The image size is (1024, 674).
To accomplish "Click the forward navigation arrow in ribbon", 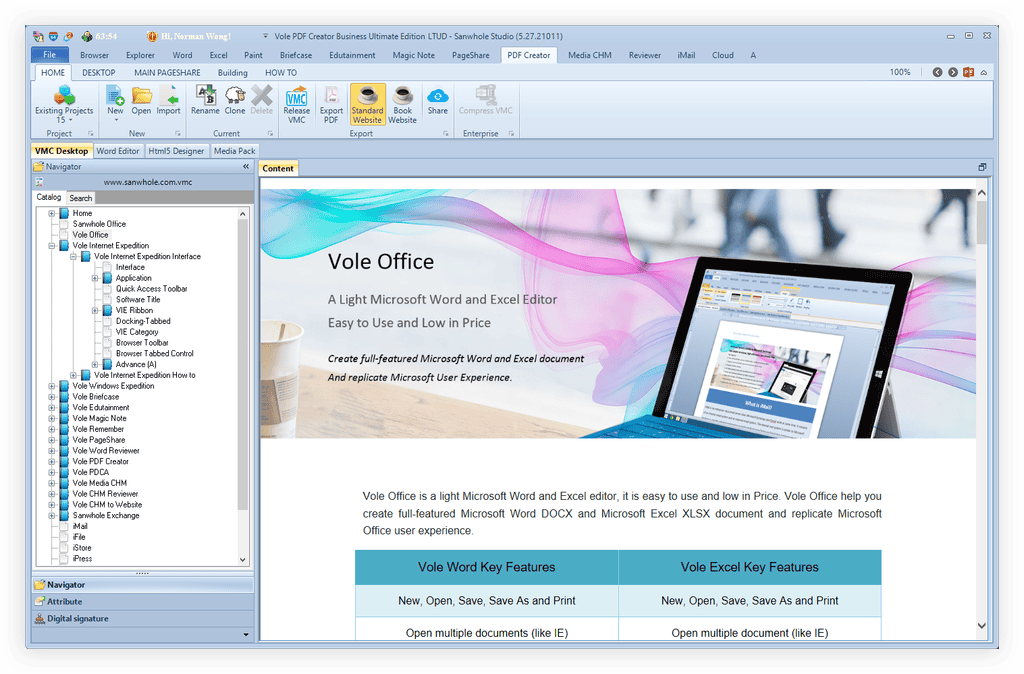I will 953,72.
